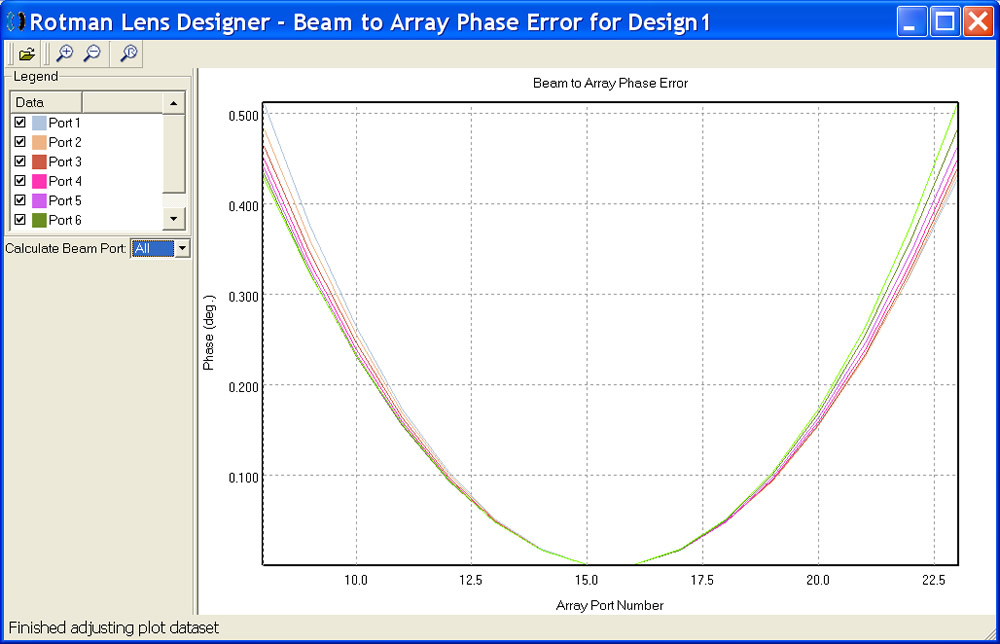Click the 'Beam to Array Phase Error' plot title
The height and width of the screenshot is (644, 1000).
610,83
